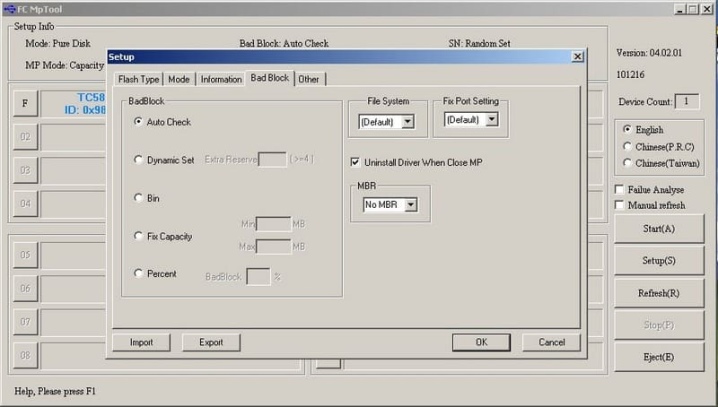Viewport: 718px width, 407px height.
Task: Select the Auto Check radio button
Action: point(138,121)
